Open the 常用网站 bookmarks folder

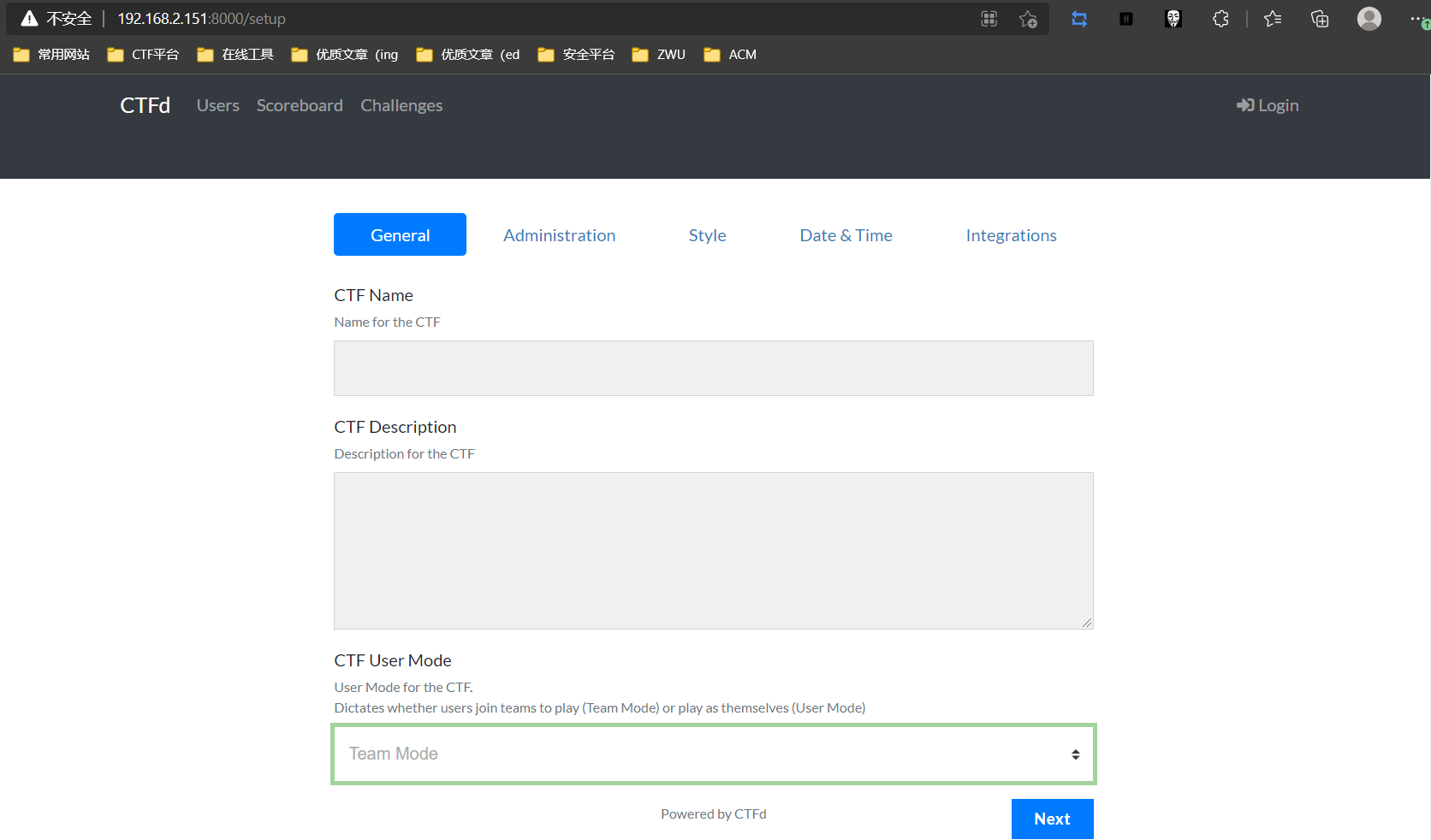(51, 55)
